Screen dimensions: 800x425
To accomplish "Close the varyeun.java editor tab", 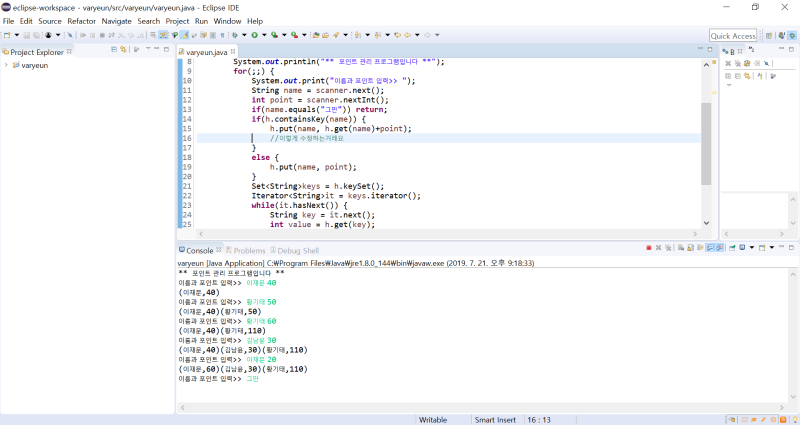I will point(233,52).
